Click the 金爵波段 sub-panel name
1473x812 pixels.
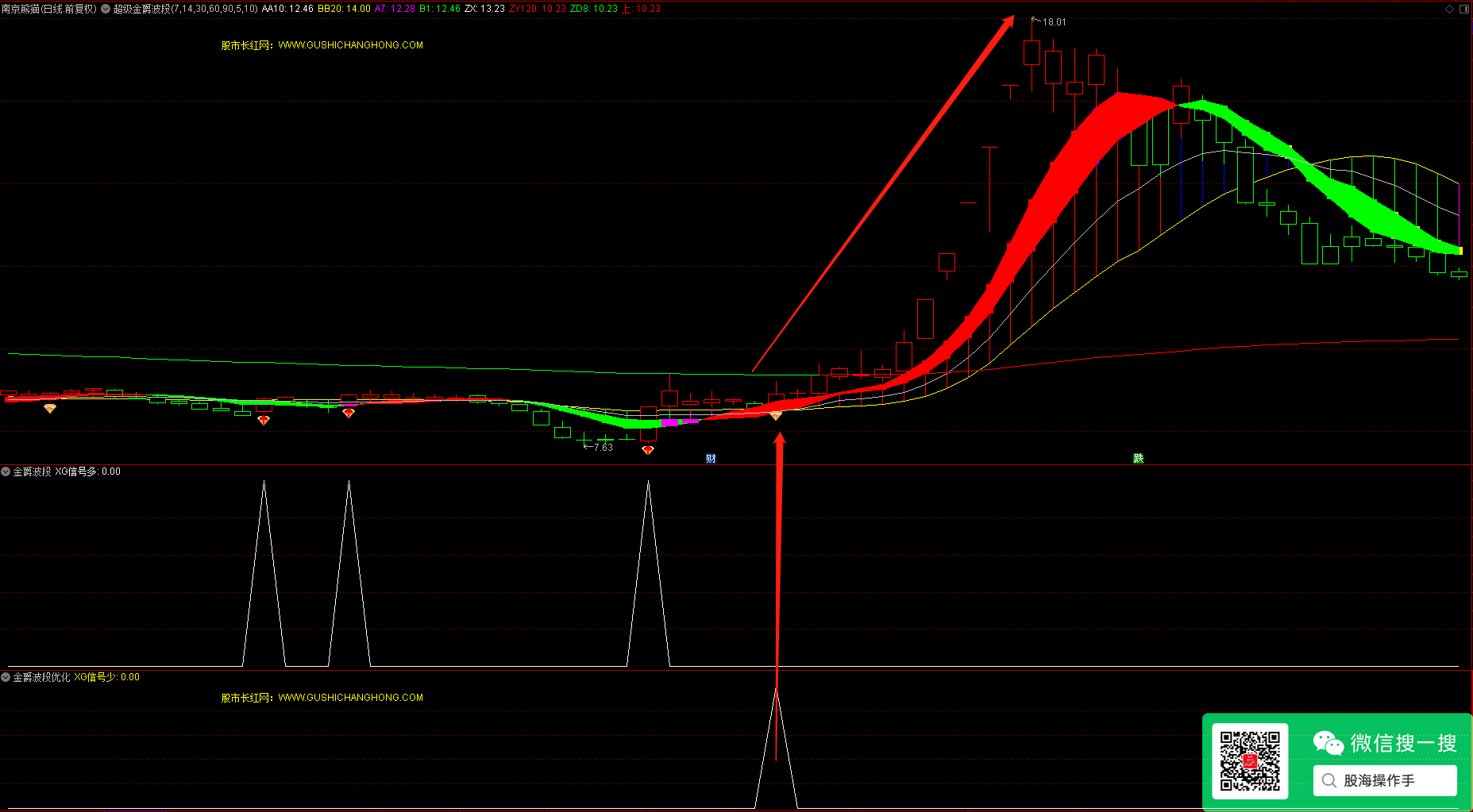(32, 471)
